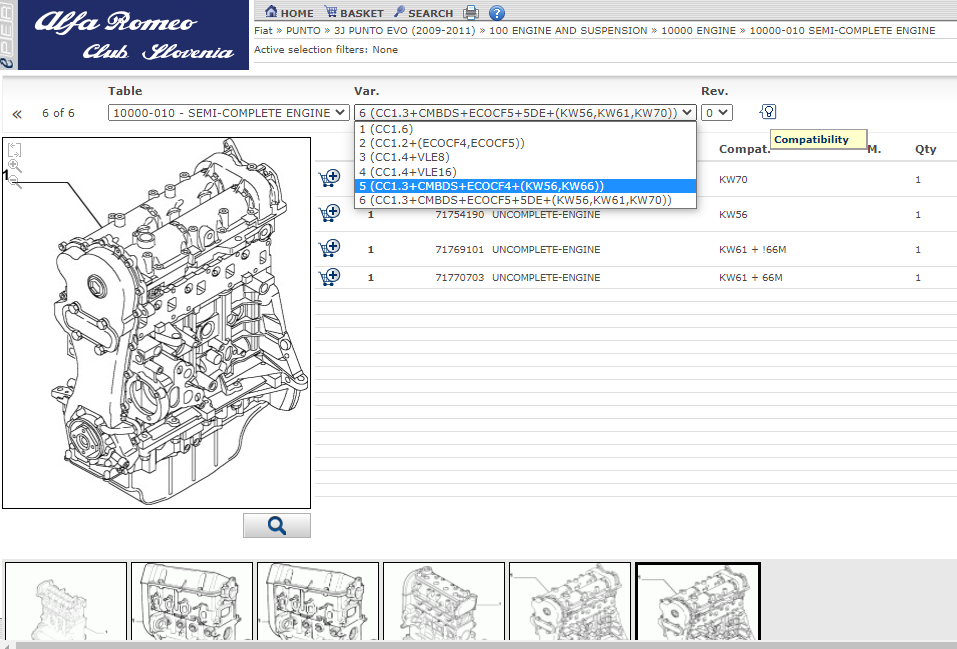Click Compat. column header

(745, 149)
